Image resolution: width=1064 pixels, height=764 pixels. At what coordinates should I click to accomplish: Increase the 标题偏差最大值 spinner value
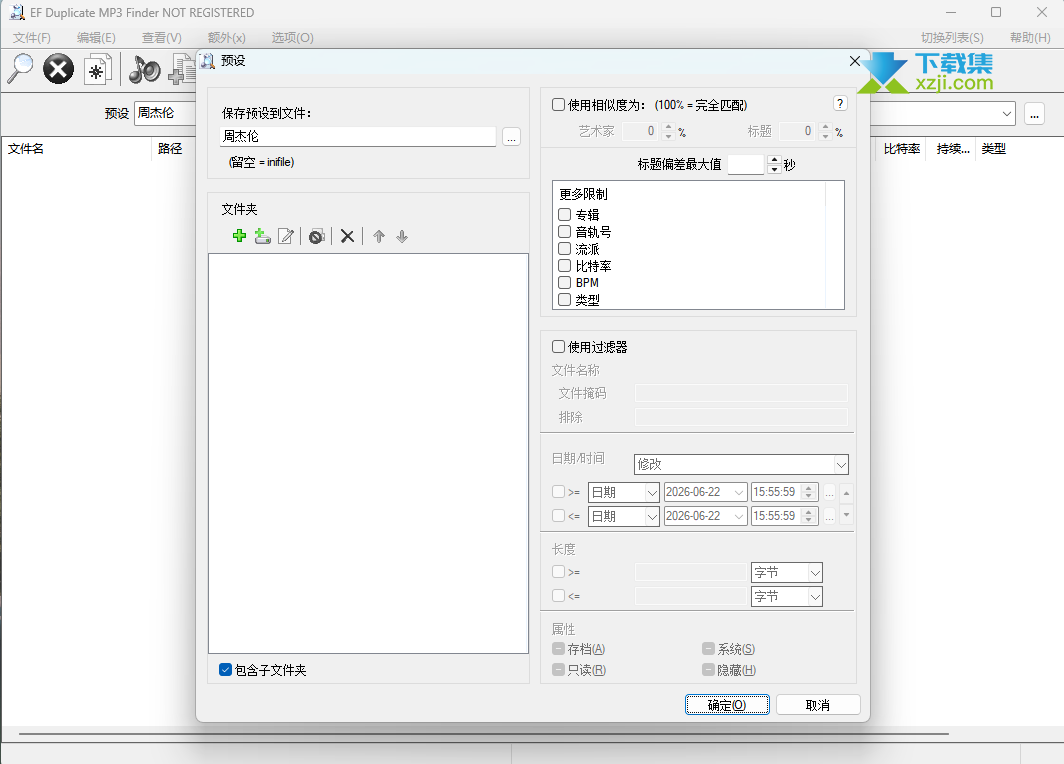pos(775,160)
